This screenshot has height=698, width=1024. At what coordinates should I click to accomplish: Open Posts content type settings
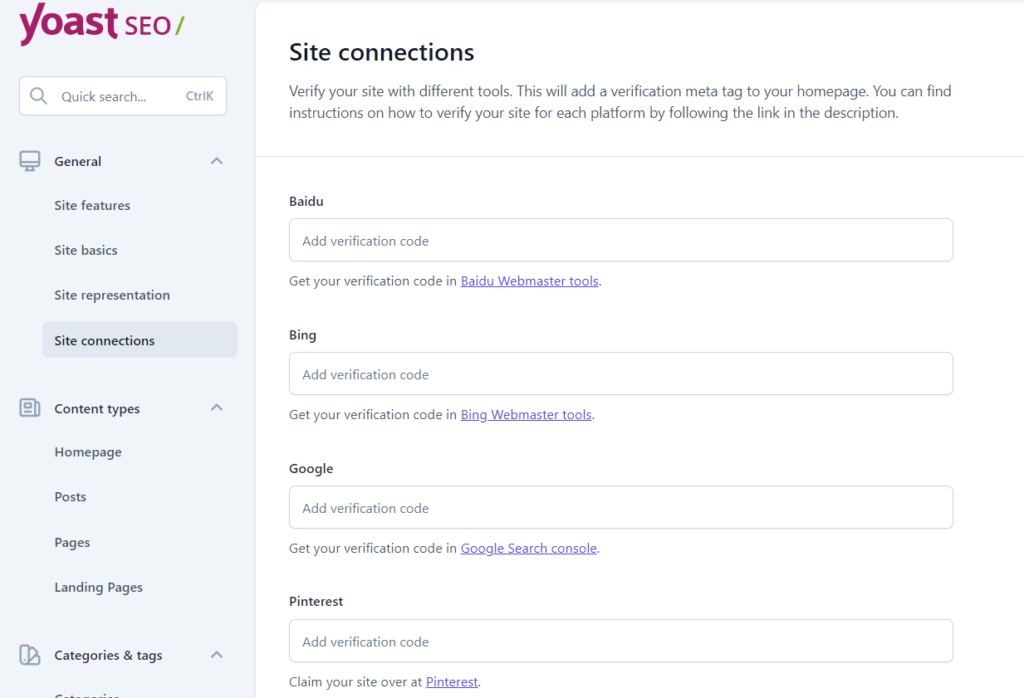click(x=70, y=497)
